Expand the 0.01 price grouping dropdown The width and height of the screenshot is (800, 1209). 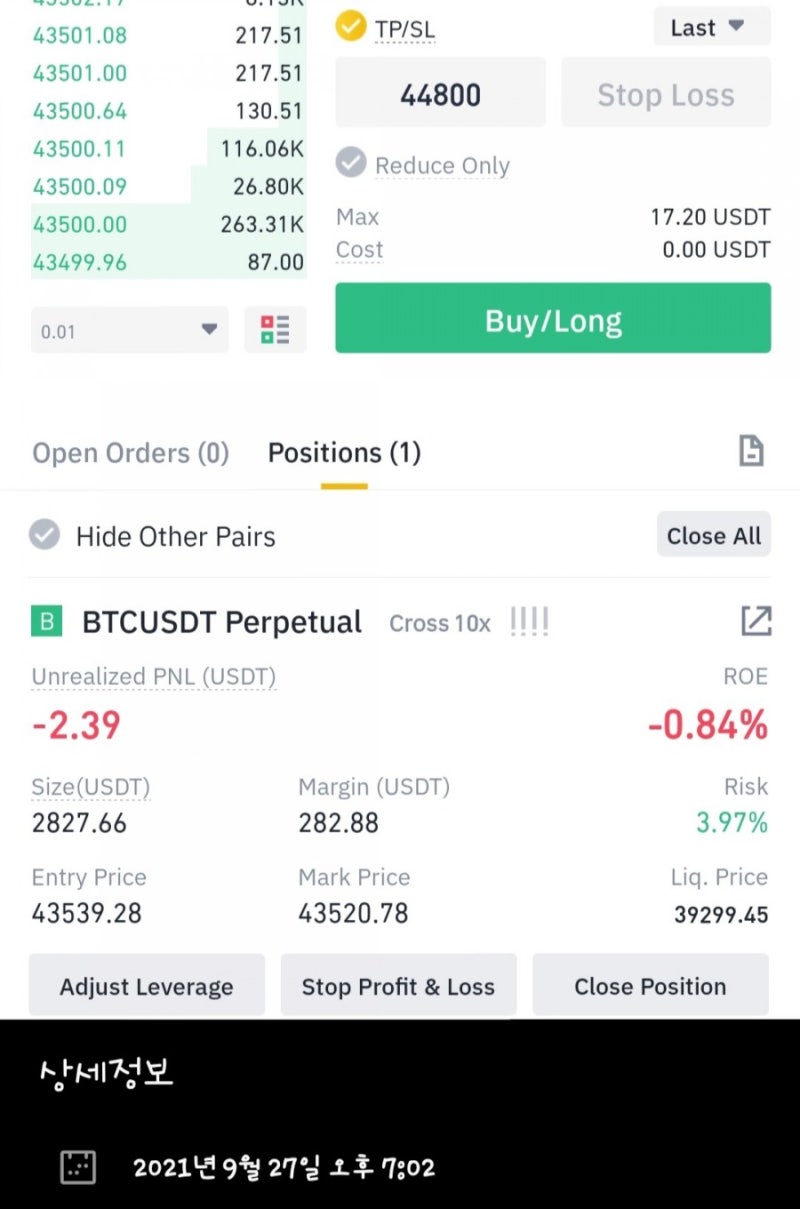[x=130, y=330]
